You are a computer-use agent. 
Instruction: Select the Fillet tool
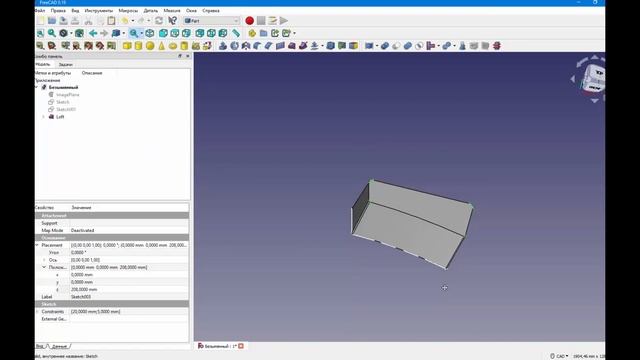click(x=257, y=46)
